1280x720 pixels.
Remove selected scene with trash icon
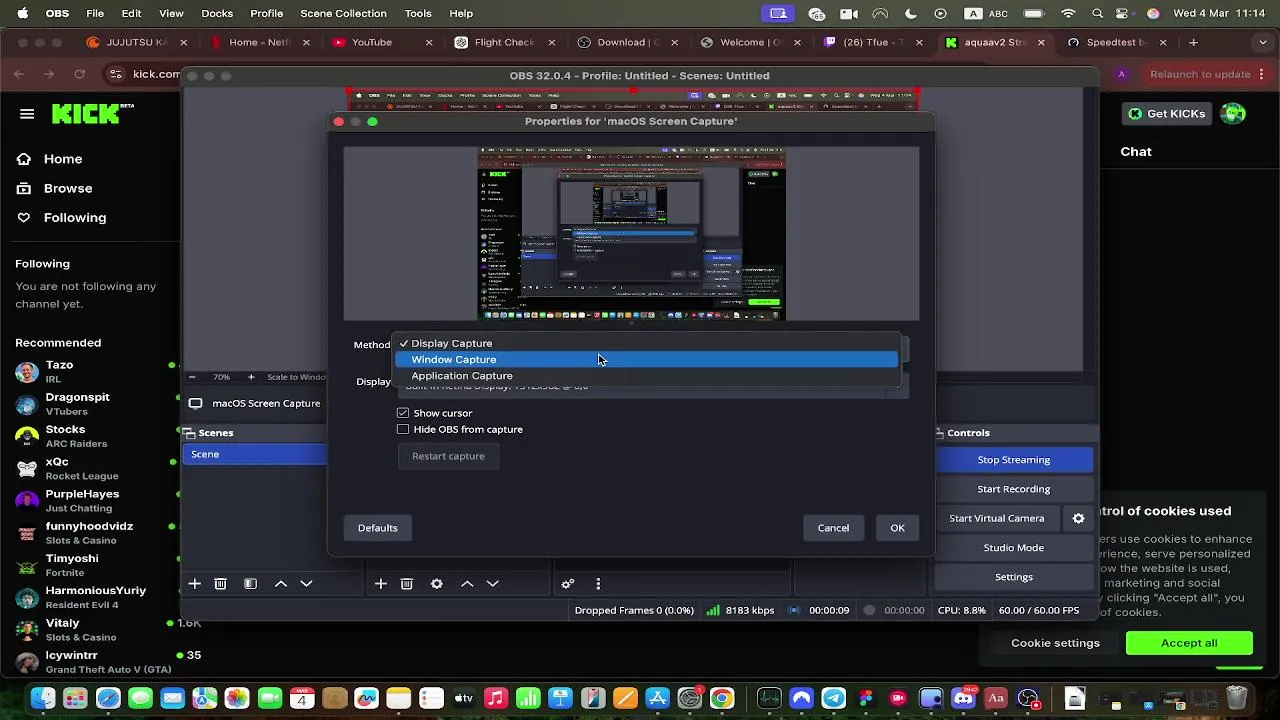(221, 584)
